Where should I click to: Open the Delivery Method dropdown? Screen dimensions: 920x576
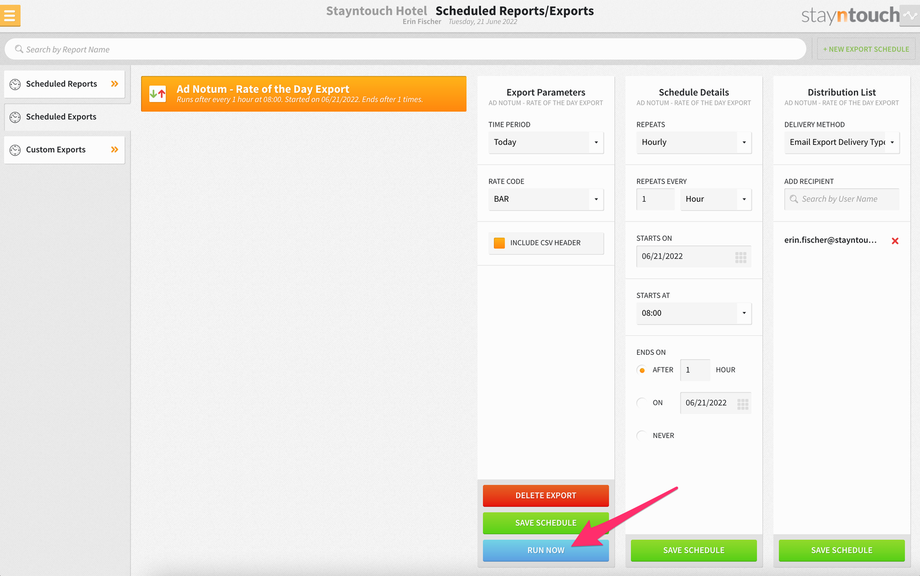(841, 143)
